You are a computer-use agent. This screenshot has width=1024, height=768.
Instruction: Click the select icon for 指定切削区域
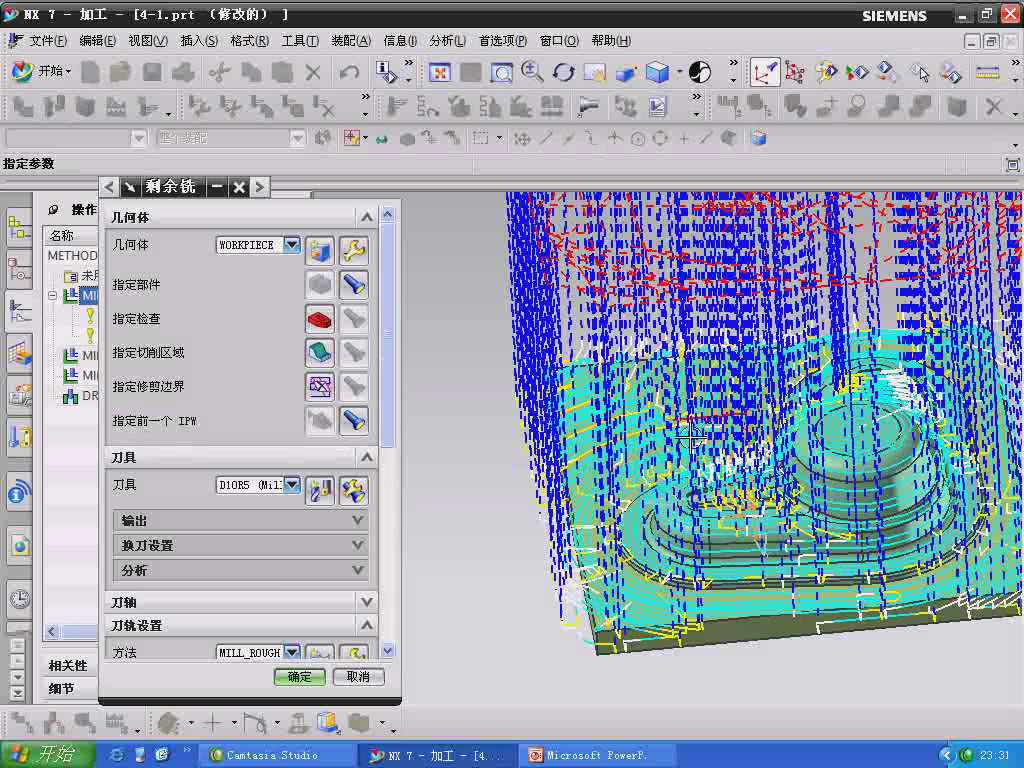320,353
